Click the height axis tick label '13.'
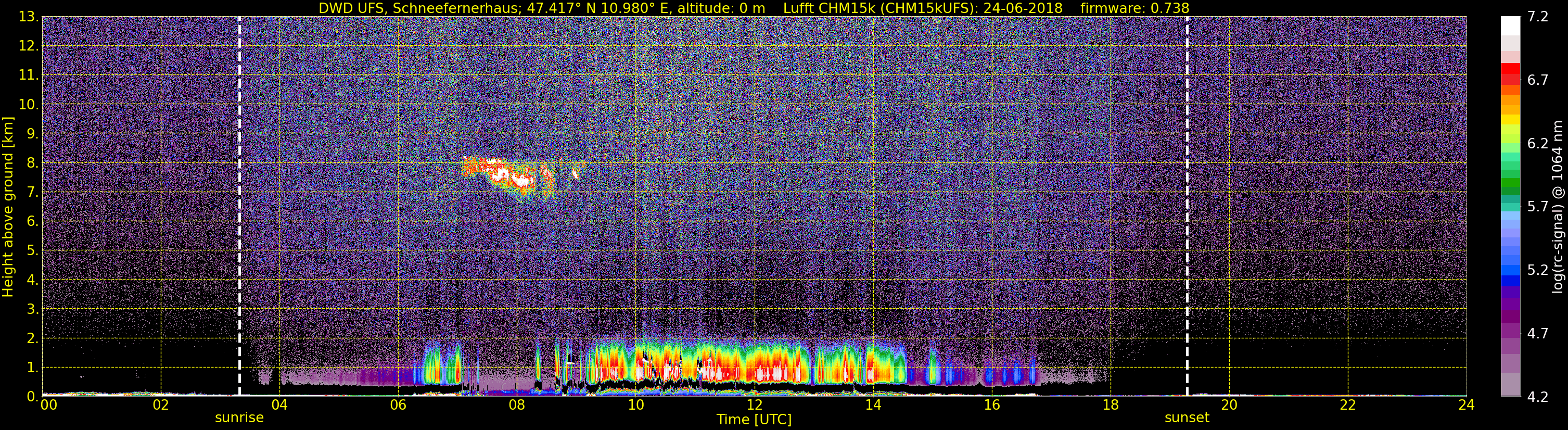This screenshot has width=1568, height=430. [28, 17]
